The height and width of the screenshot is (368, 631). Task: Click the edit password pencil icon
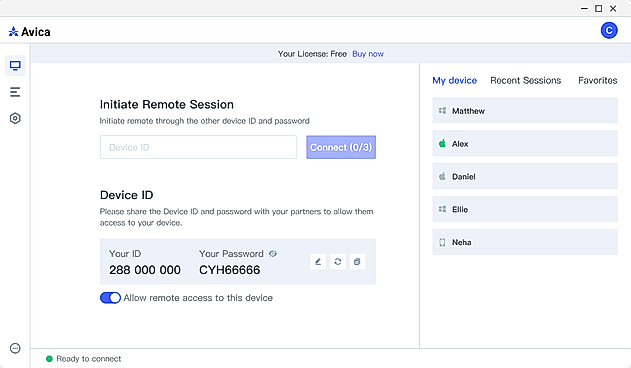pyautogui.click(x=318, y=262)
